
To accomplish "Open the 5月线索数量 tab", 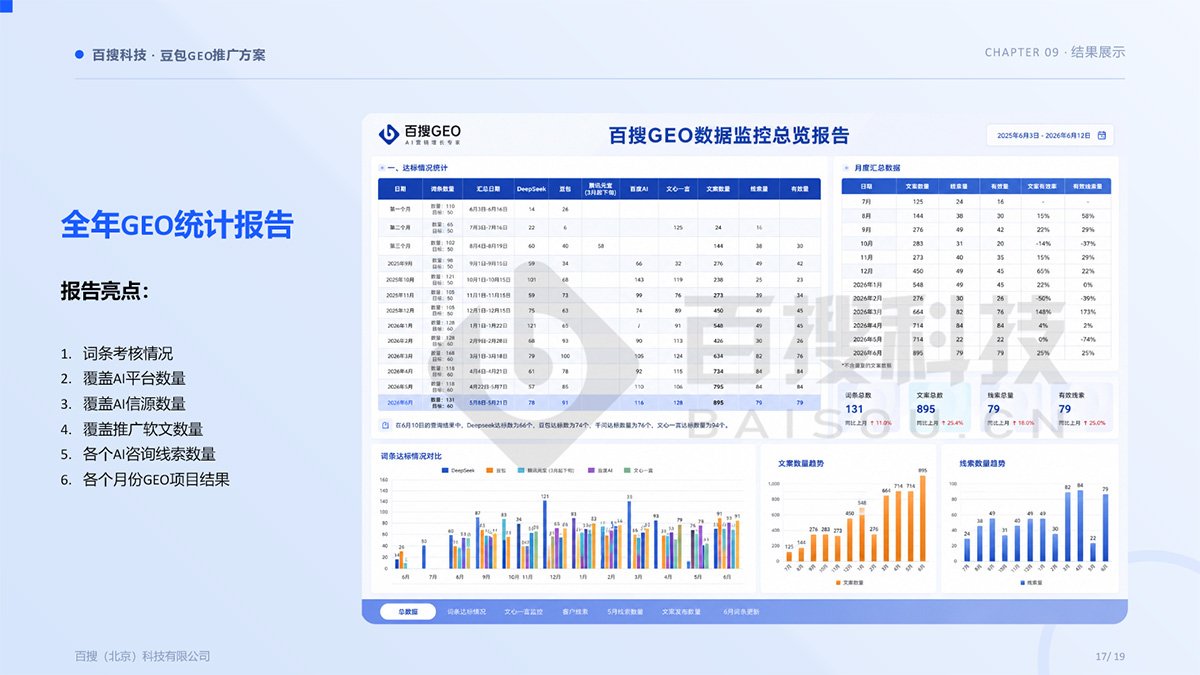I will 626,611.
